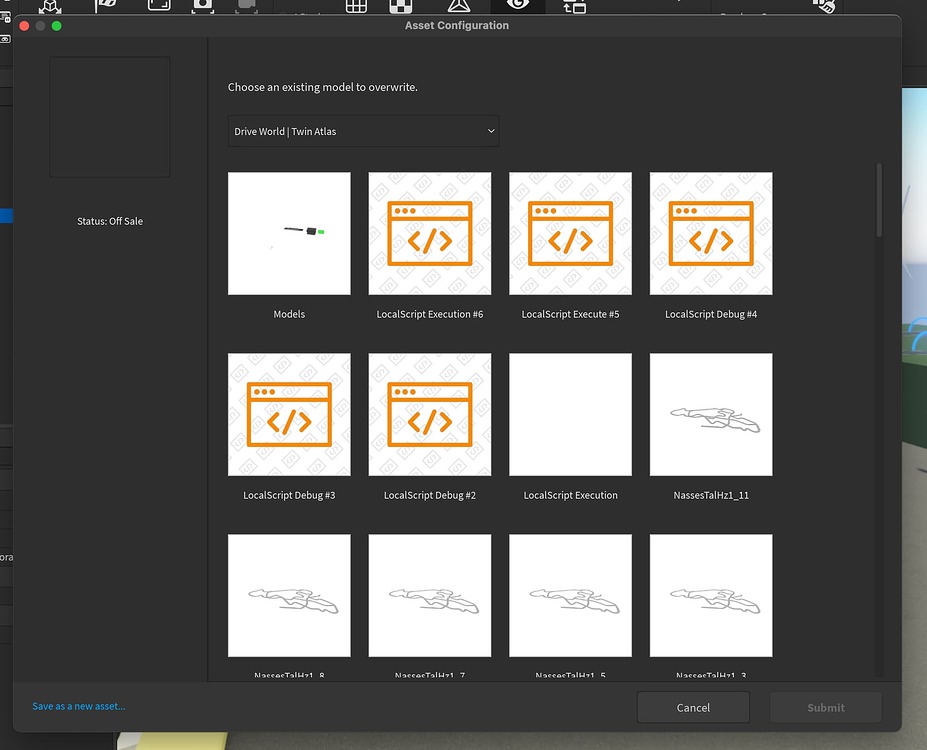Open the Drive World Twin Atlas dropdown
Image resolution: width=927 pixels, height=750 pixels.
tap(363, 130)
